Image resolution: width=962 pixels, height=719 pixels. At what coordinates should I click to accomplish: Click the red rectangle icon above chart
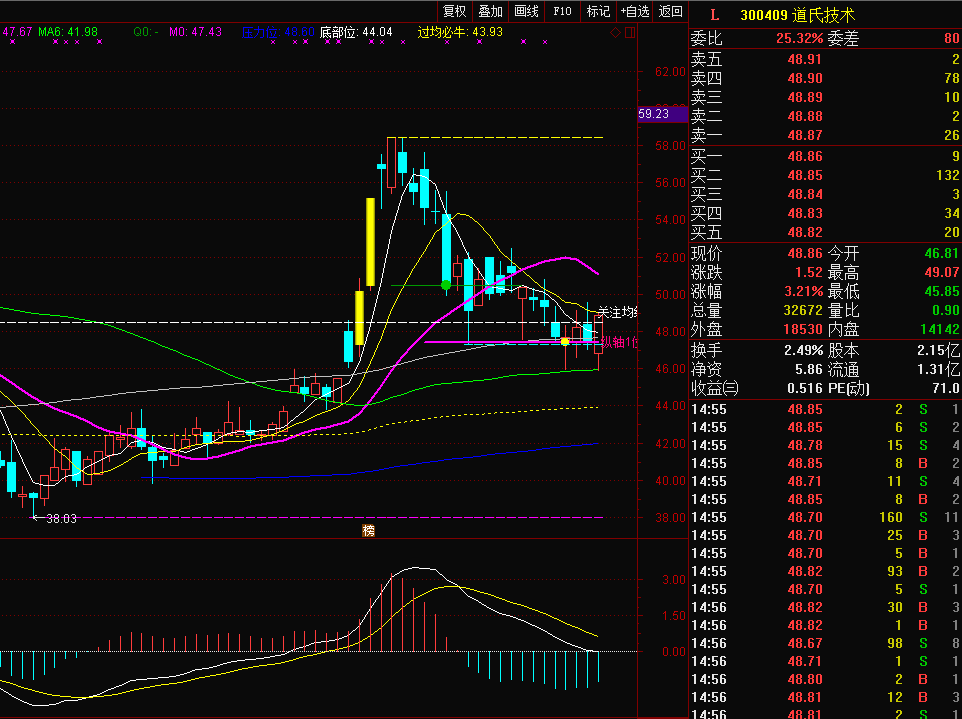(630, 32)
